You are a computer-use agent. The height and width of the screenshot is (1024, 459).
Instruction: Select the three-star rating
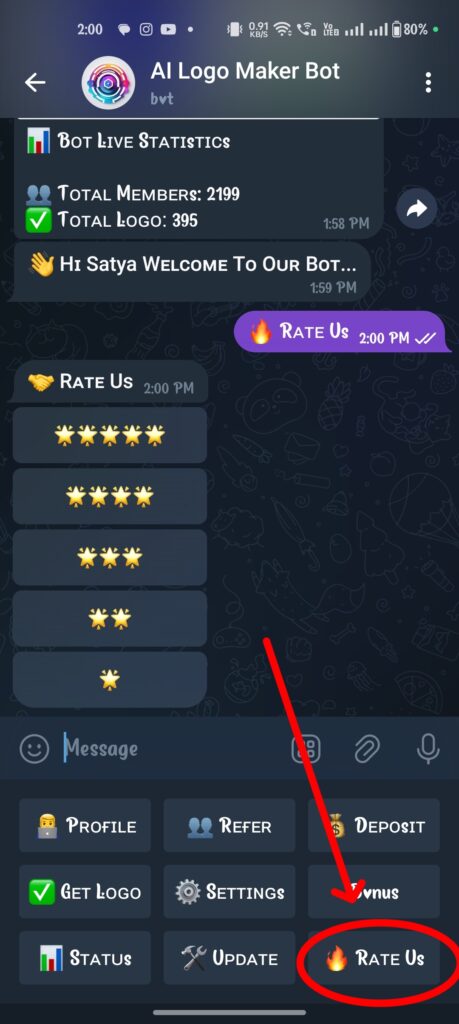coord(110,557)
